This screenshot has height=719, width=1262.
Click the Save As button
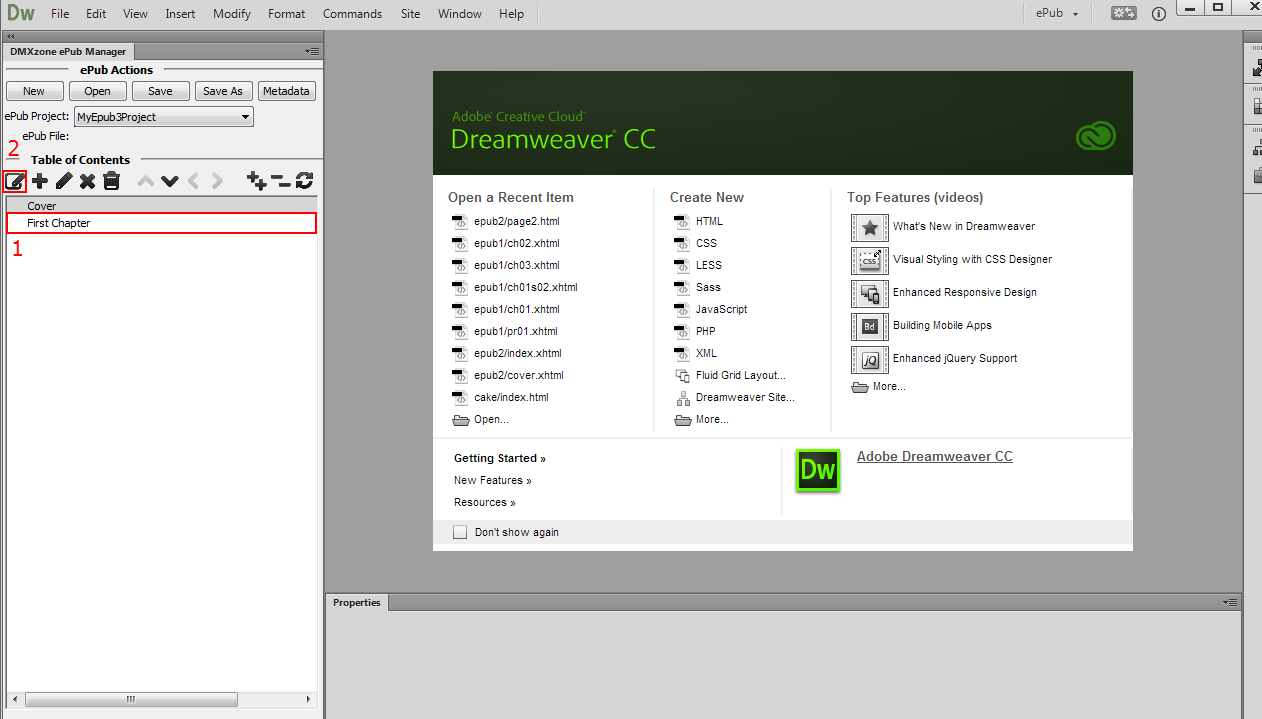(x=223, y=91)
